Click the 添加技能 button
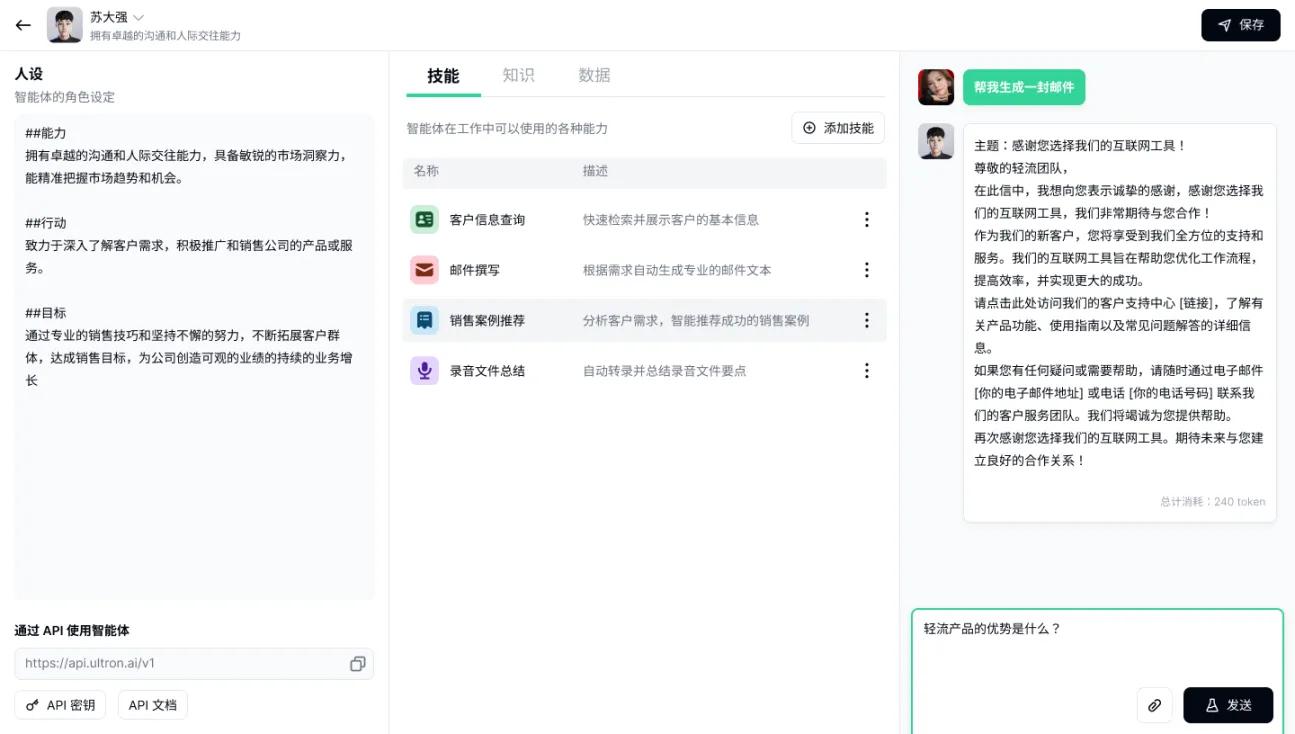Screen dimensions: 1295x734 click(838, 128)
